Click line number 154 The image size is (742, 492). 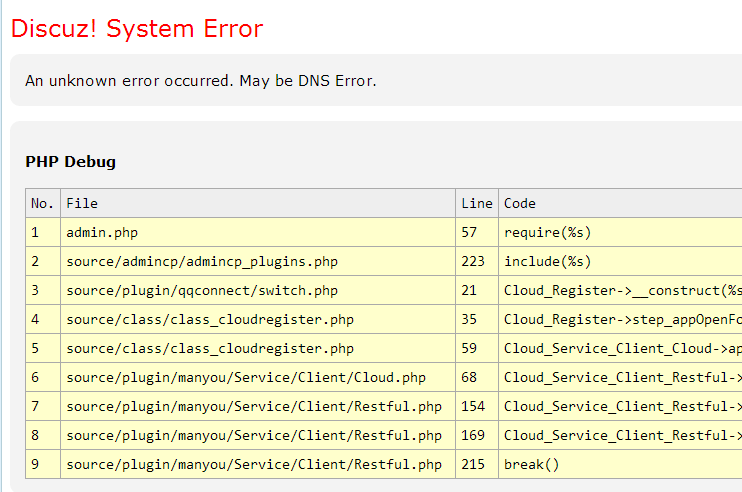[x=477, y=406]
